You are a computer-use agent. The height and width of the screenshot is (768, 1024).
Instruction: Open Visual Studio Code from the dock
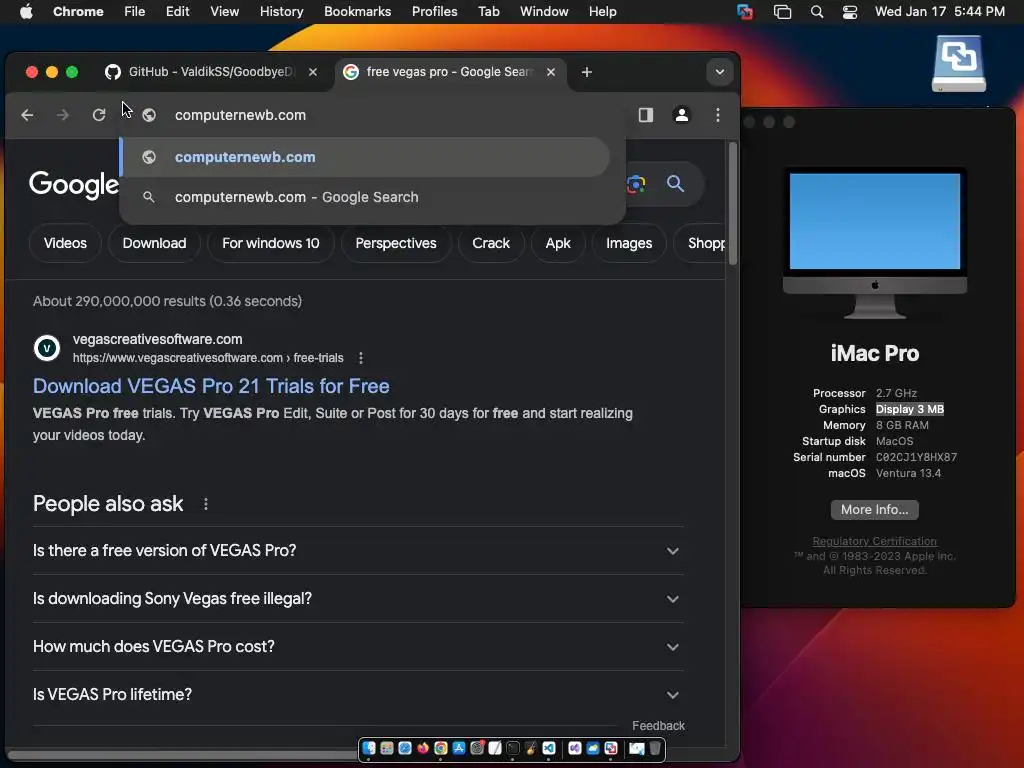click(549, 748)
